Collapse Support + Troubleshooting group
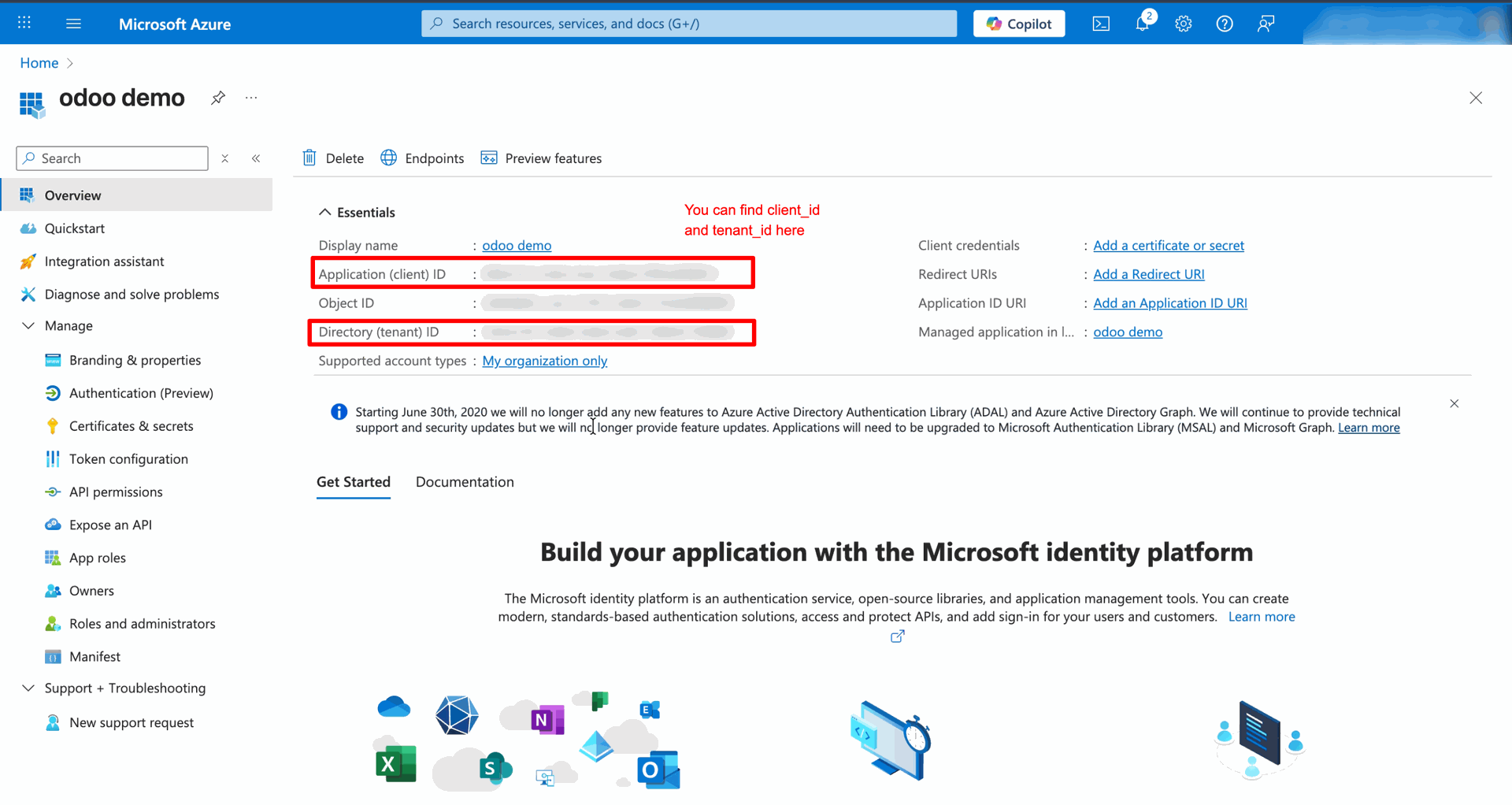 point(28,688)
